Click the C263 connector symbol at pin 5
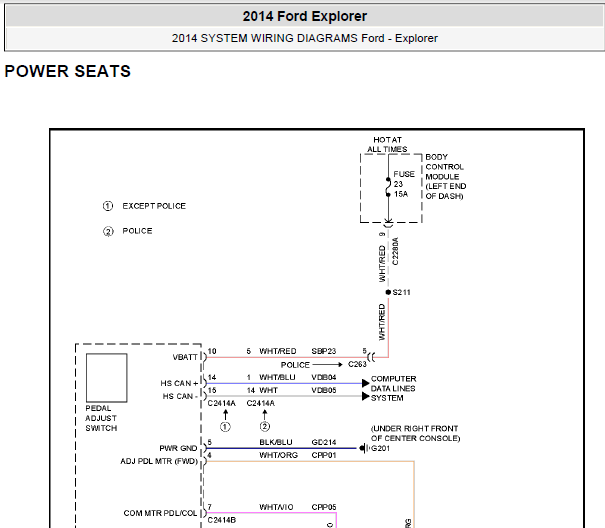 tap(371, 357)
